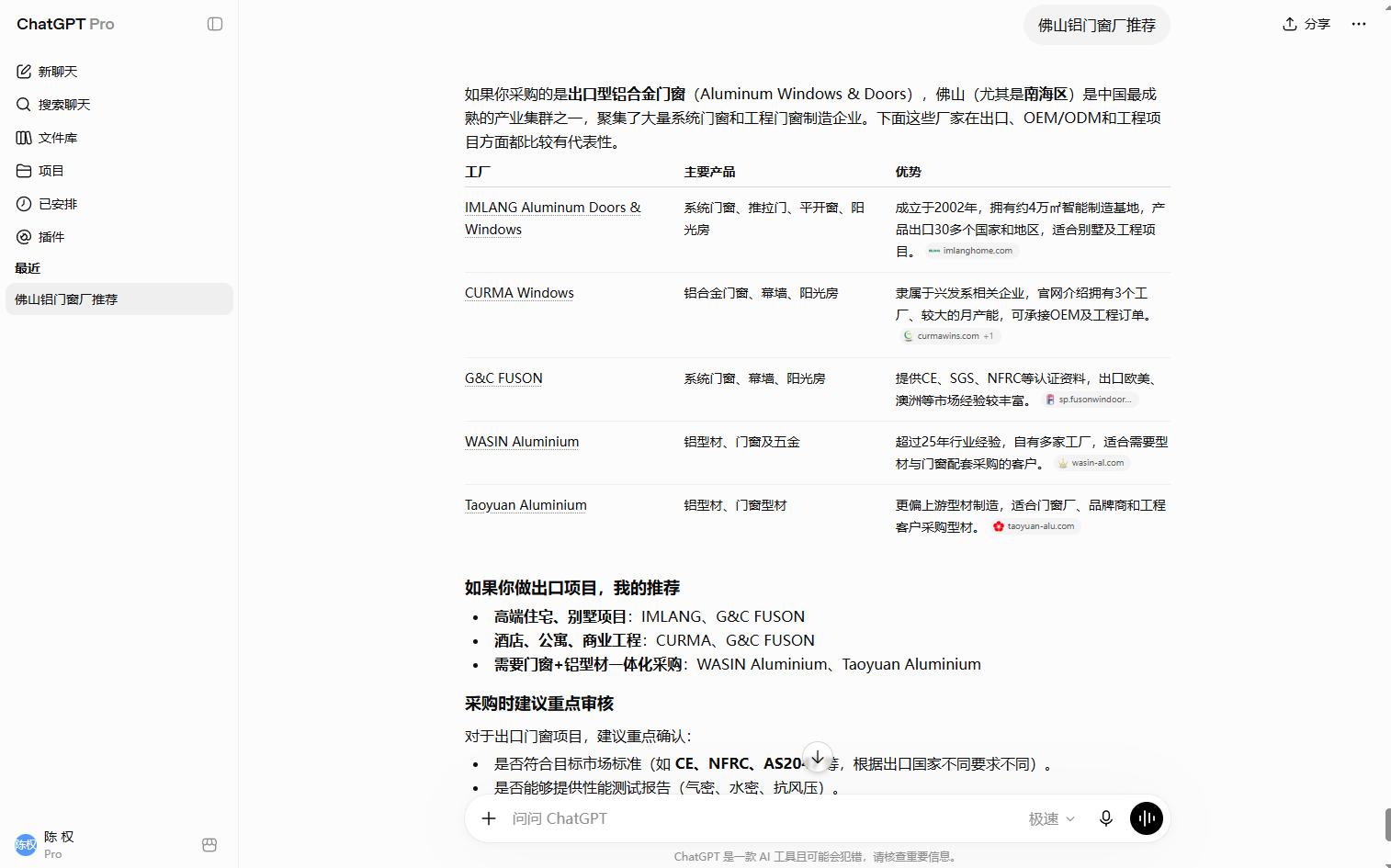This screenshot has width=1391, height=868.
Task: Click the cell 铝合金门窗、幕墙、阳光房
Action: pyautogui.click(x=761, y=293)
